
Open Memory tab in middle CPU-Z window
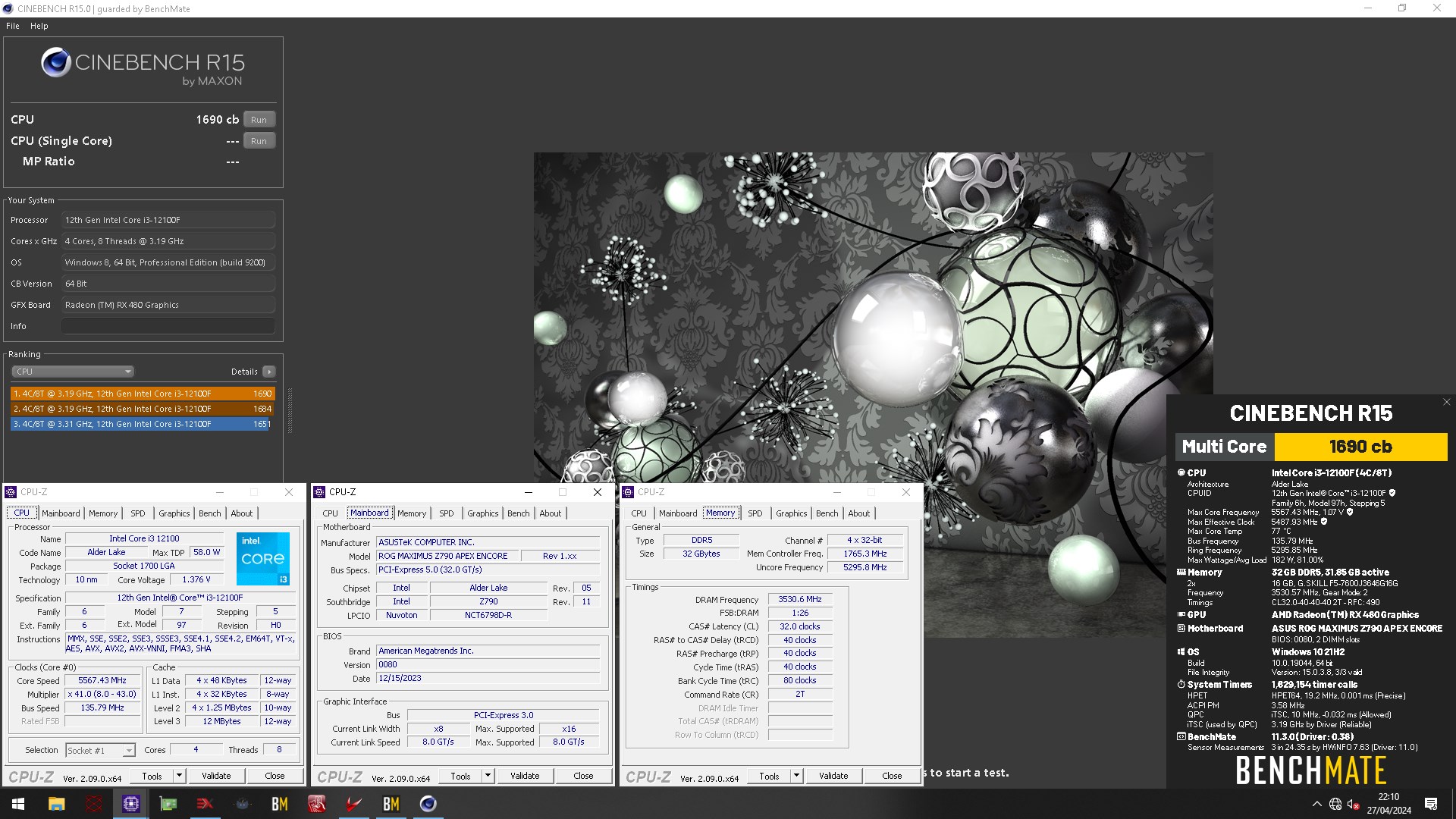(x=412, y=513)
